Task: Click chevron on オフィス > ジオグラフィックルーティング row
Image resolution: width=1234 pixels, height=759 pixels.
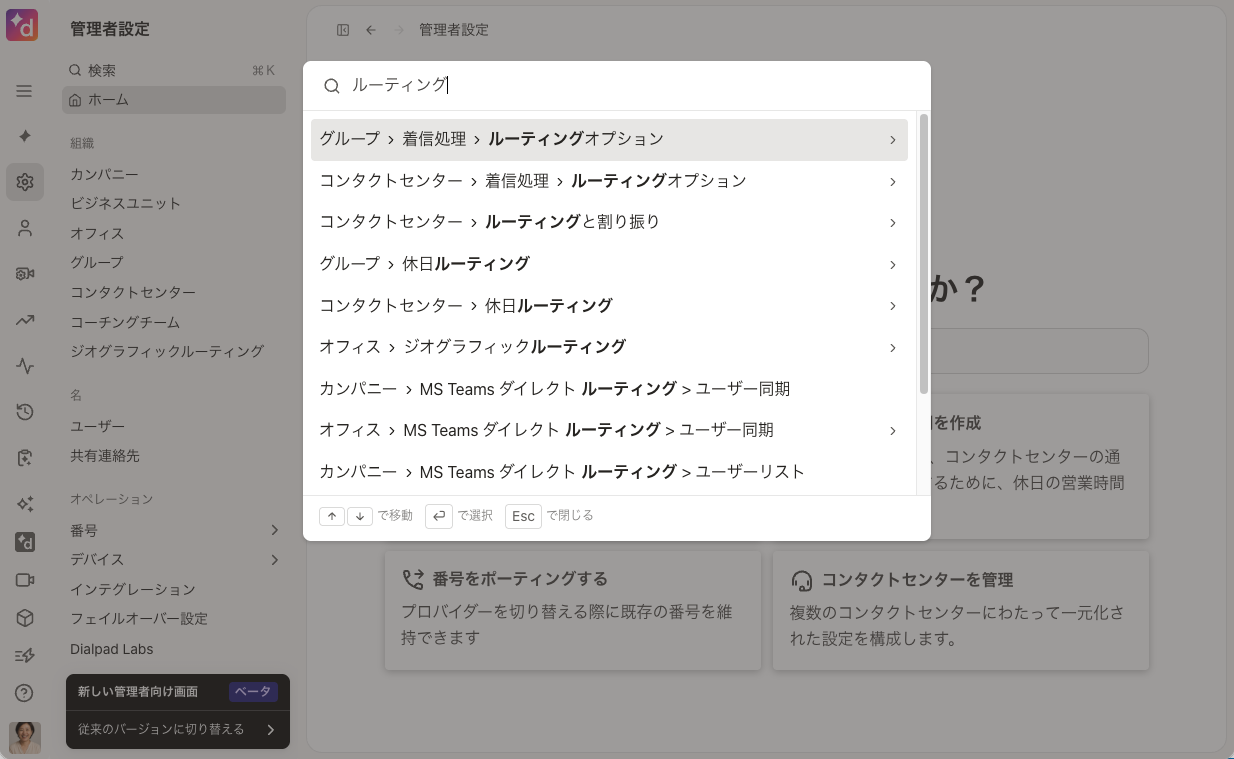Action: point(892,347)
